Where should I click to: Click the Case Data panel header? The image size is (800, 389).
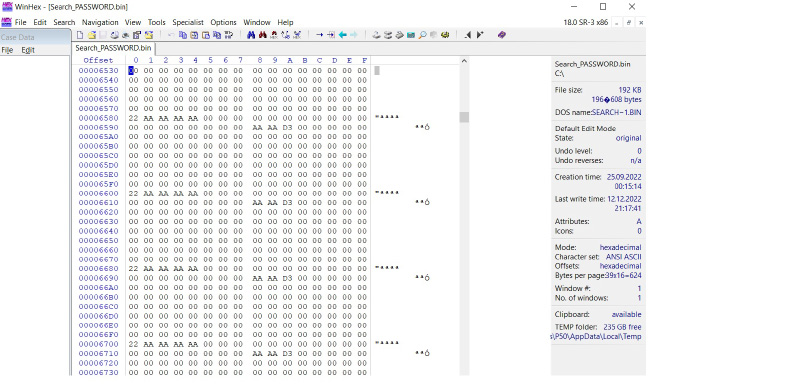tap(35, 37)
